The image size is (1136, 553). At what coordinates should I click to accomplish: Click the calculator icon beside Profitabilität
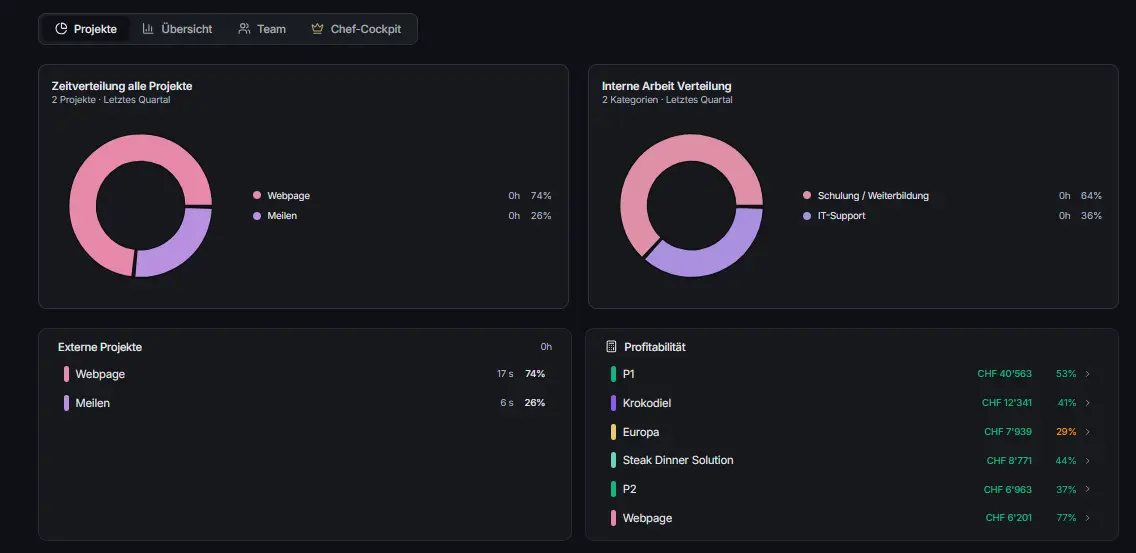click(x=611, y=346)
